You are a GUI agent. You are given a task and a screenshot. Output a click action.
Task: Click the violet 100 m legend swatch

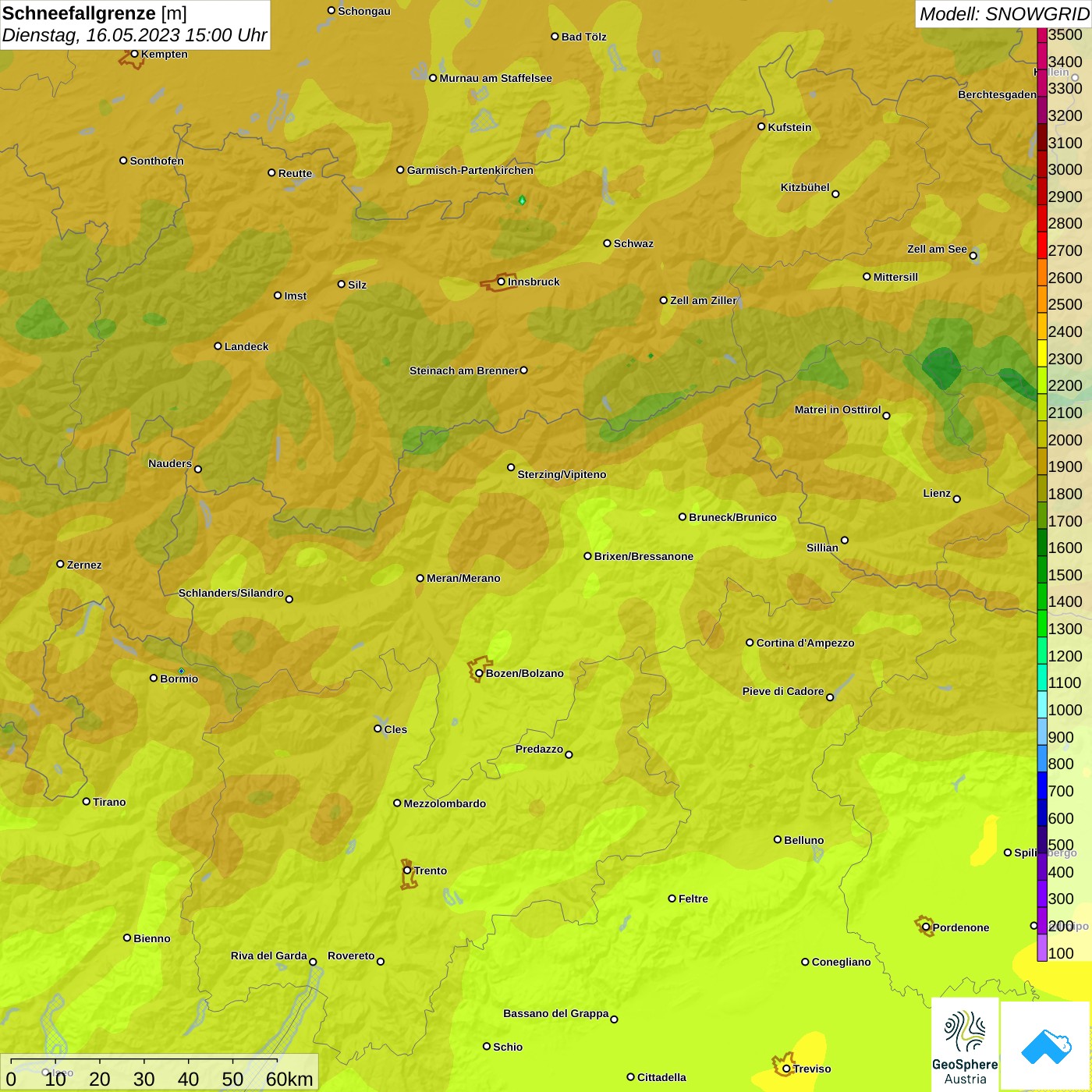1042,948
